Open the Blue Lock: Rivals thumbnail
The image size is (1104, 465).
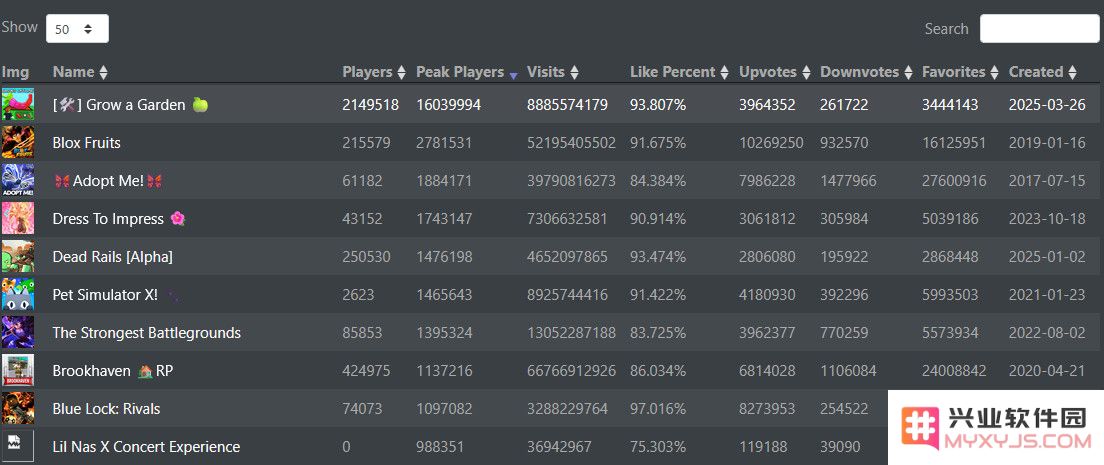click(x=18, y=409)
